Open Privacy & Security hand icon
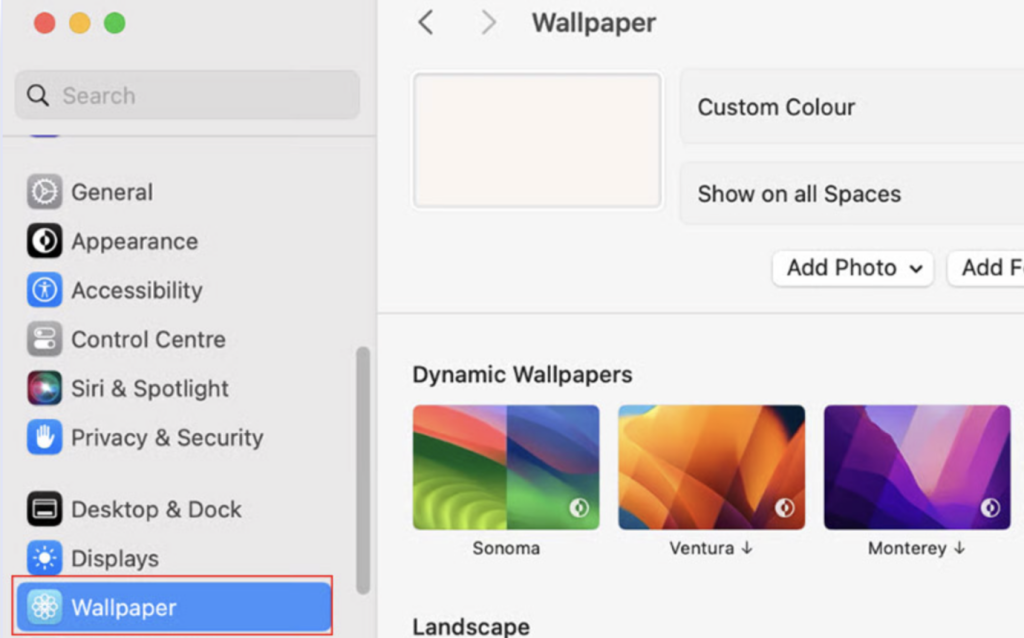1024x638 pixels. (x=44, y=437)
